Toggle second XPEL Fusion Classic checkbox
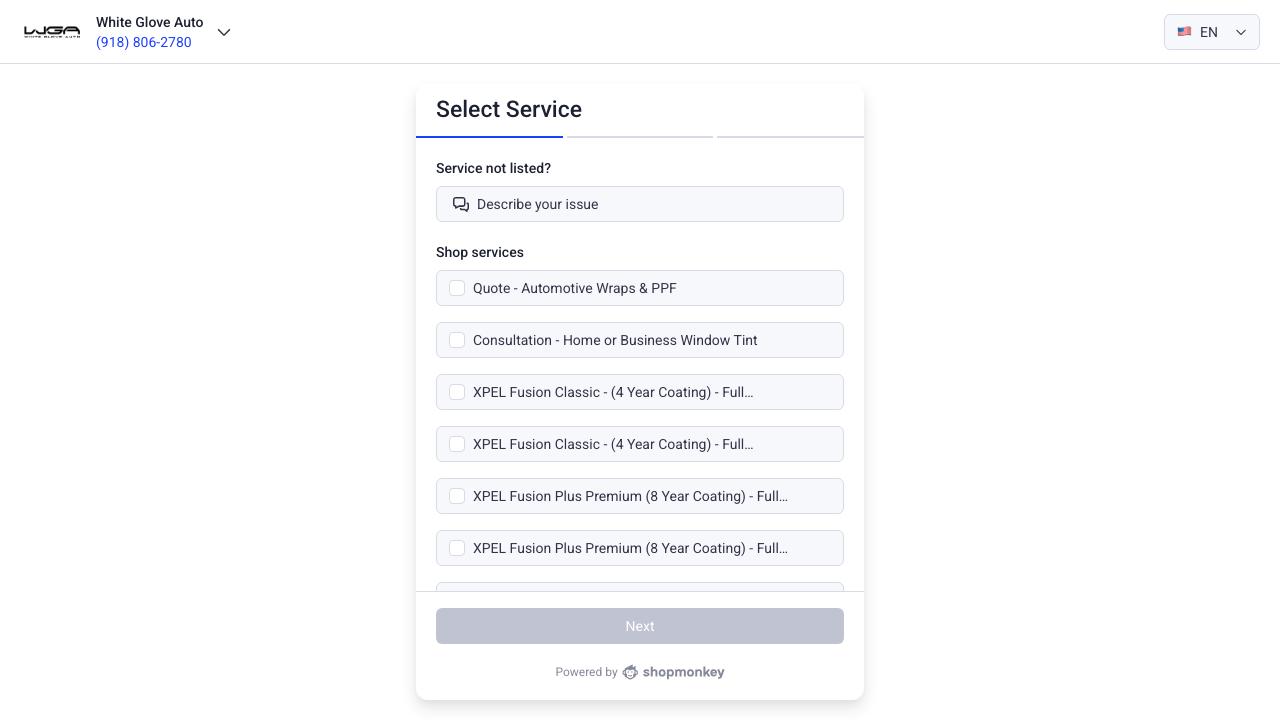The image size is (1280, 720). (x=457, y=444)
